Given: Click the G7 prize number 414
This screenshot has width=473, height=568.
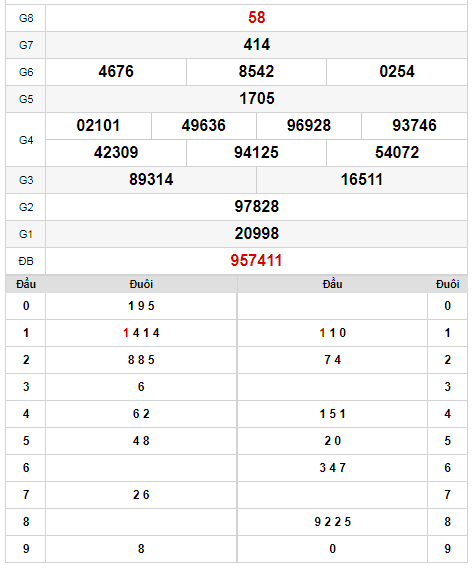Looking at the screenshot, I should tap(256, 45).
